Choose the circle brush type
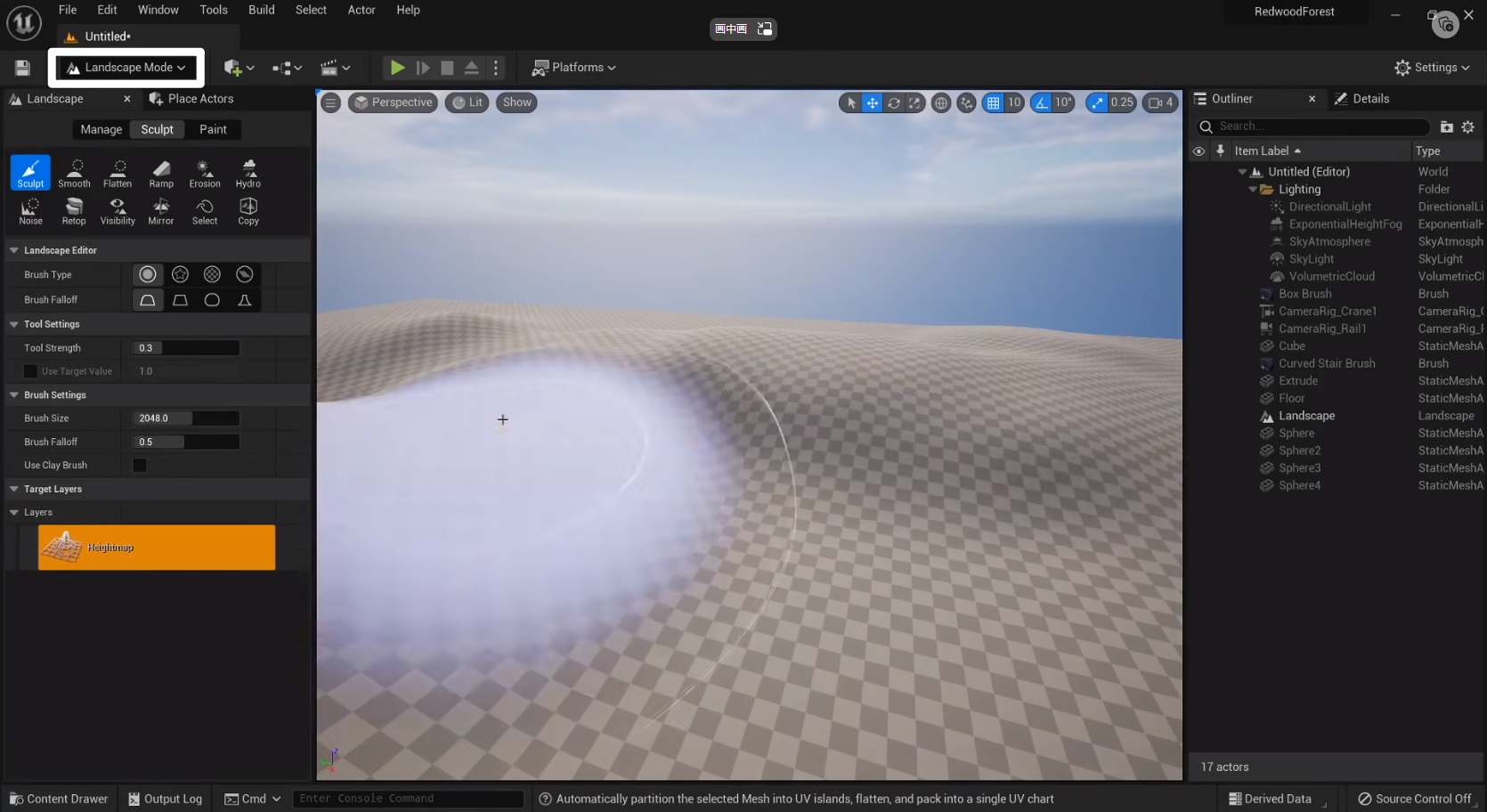This screenshot has height=812, width=1487. (148, 274)
